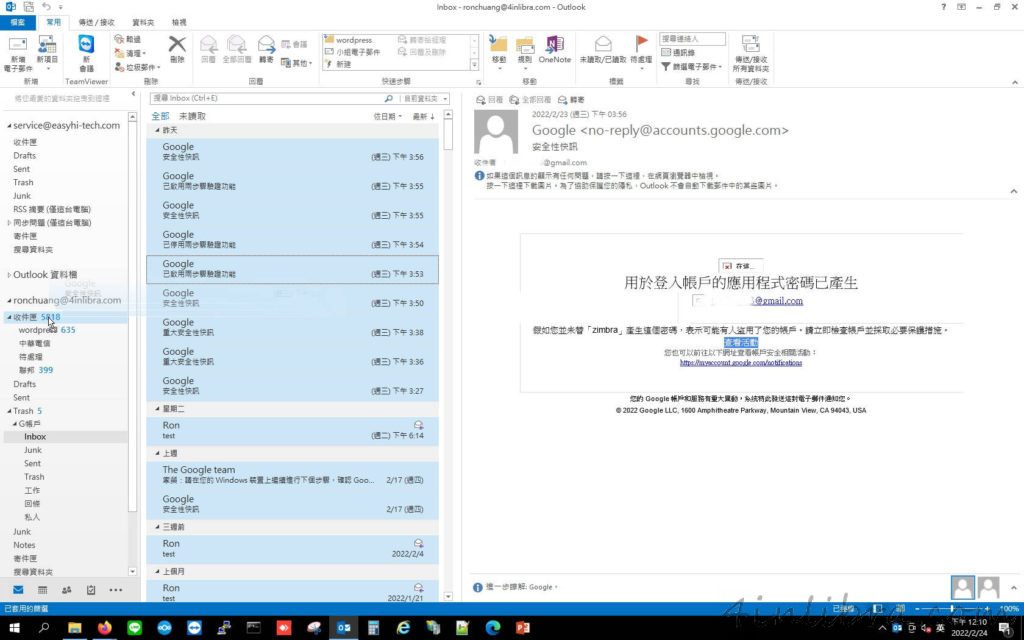Expand the quick steps gallery

coord(475,65)
